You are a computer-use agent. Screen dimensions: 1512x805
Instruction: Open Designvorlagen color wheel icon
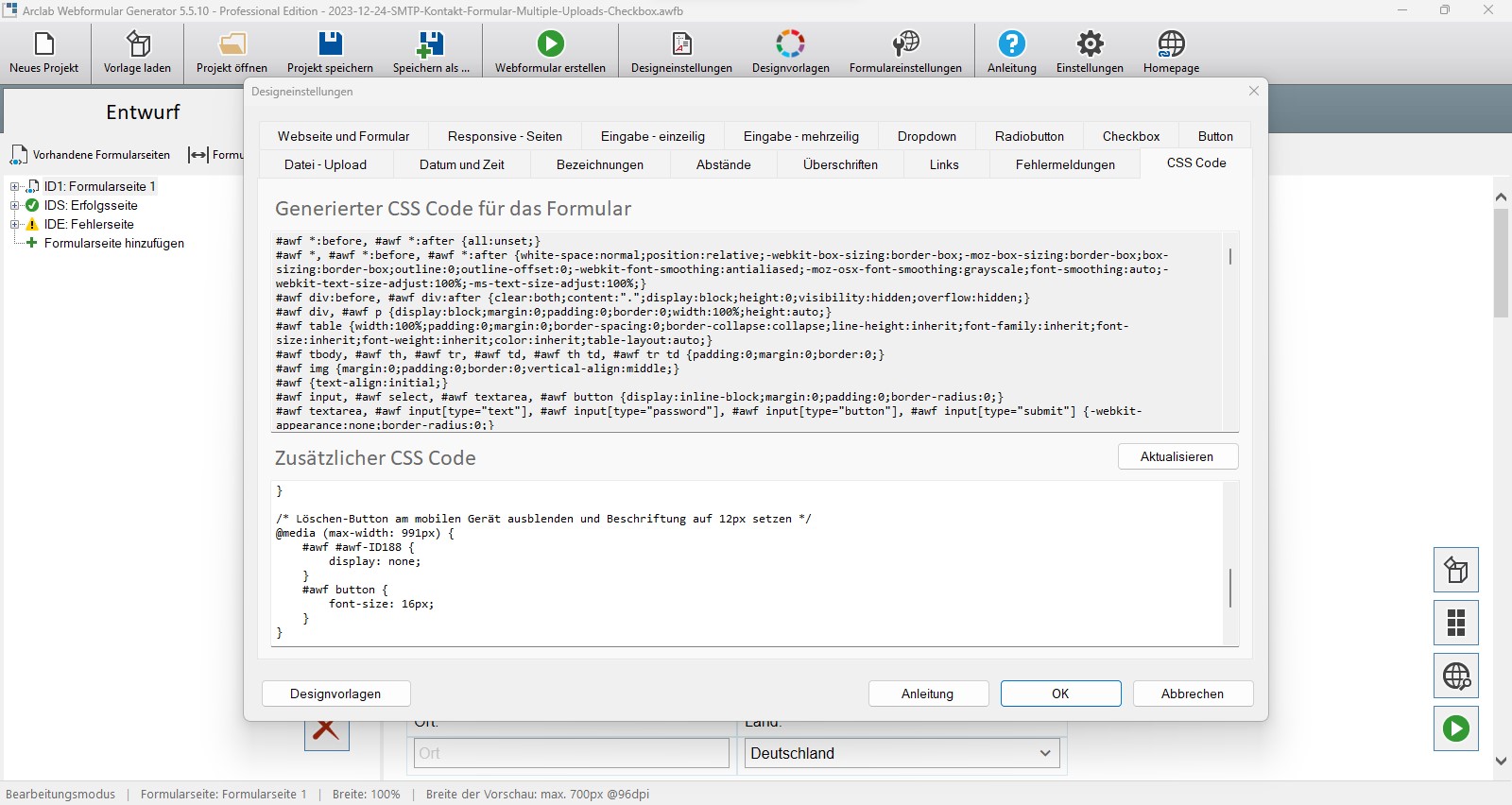pos(790,44)
